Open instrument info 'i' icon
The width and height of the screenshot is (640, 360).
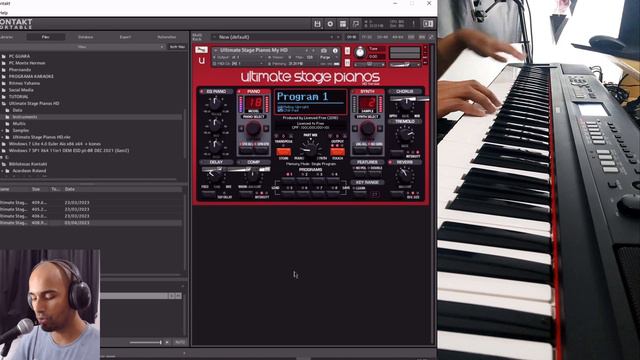(x=335, y=51)
